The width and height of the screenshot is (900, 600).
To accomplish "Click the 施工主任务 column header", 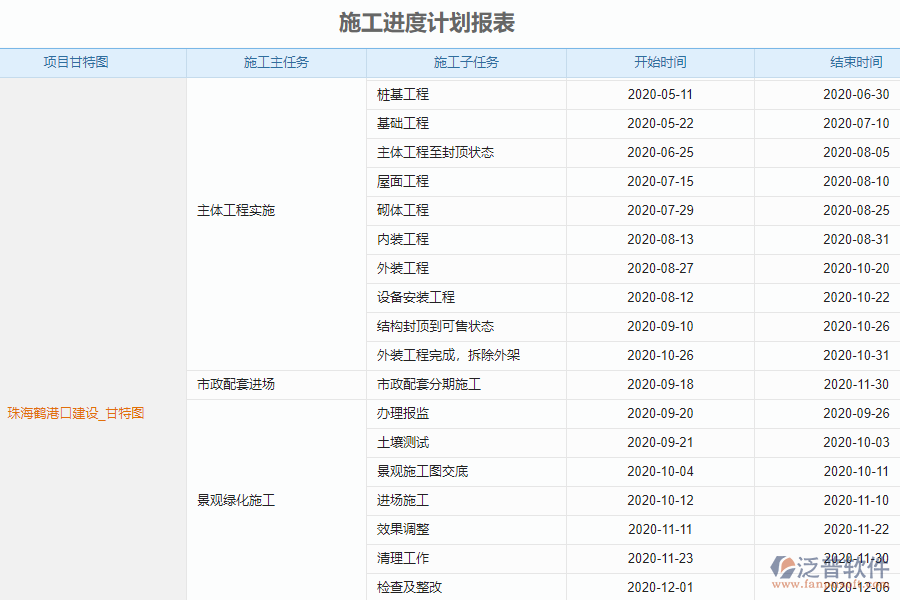I will 276,62.
